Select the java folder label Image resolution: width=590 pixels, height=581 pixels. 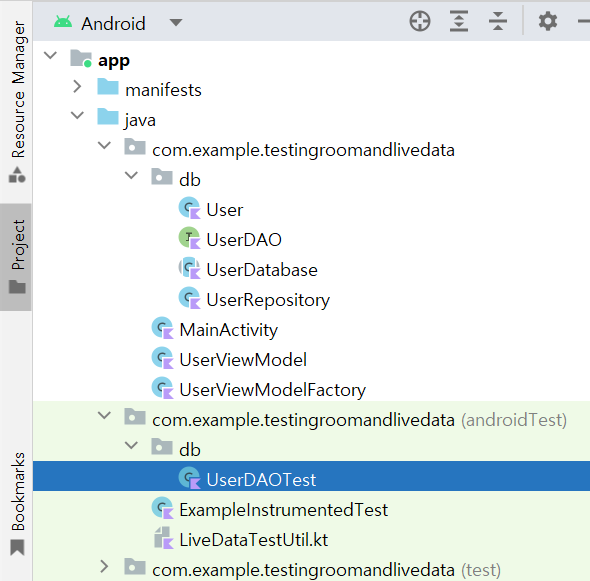140,121
